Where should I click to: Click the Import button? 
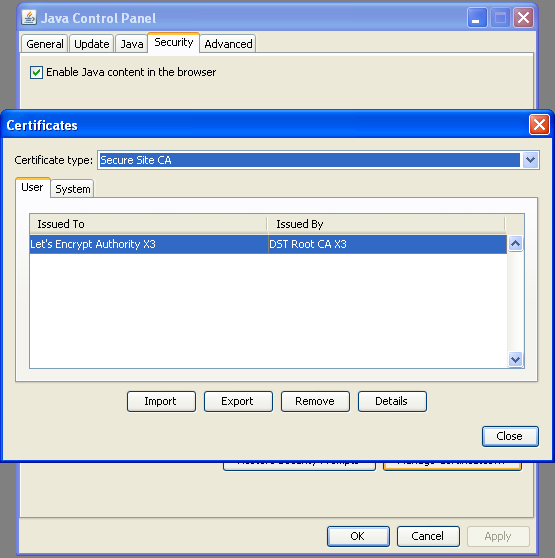[161, 401]
